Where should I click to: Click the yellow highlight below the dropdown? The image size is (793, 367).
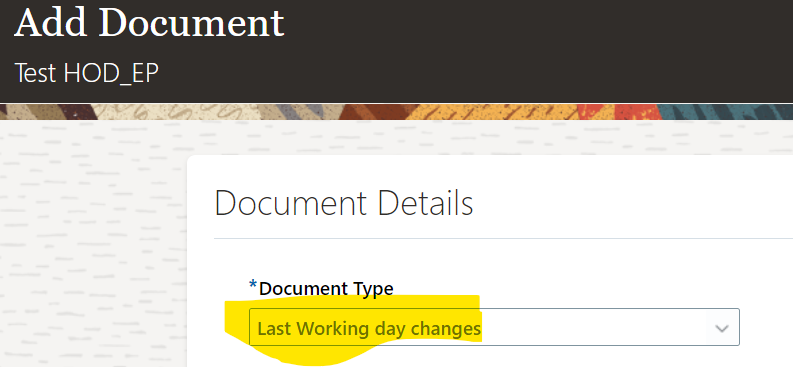(303, 354)
